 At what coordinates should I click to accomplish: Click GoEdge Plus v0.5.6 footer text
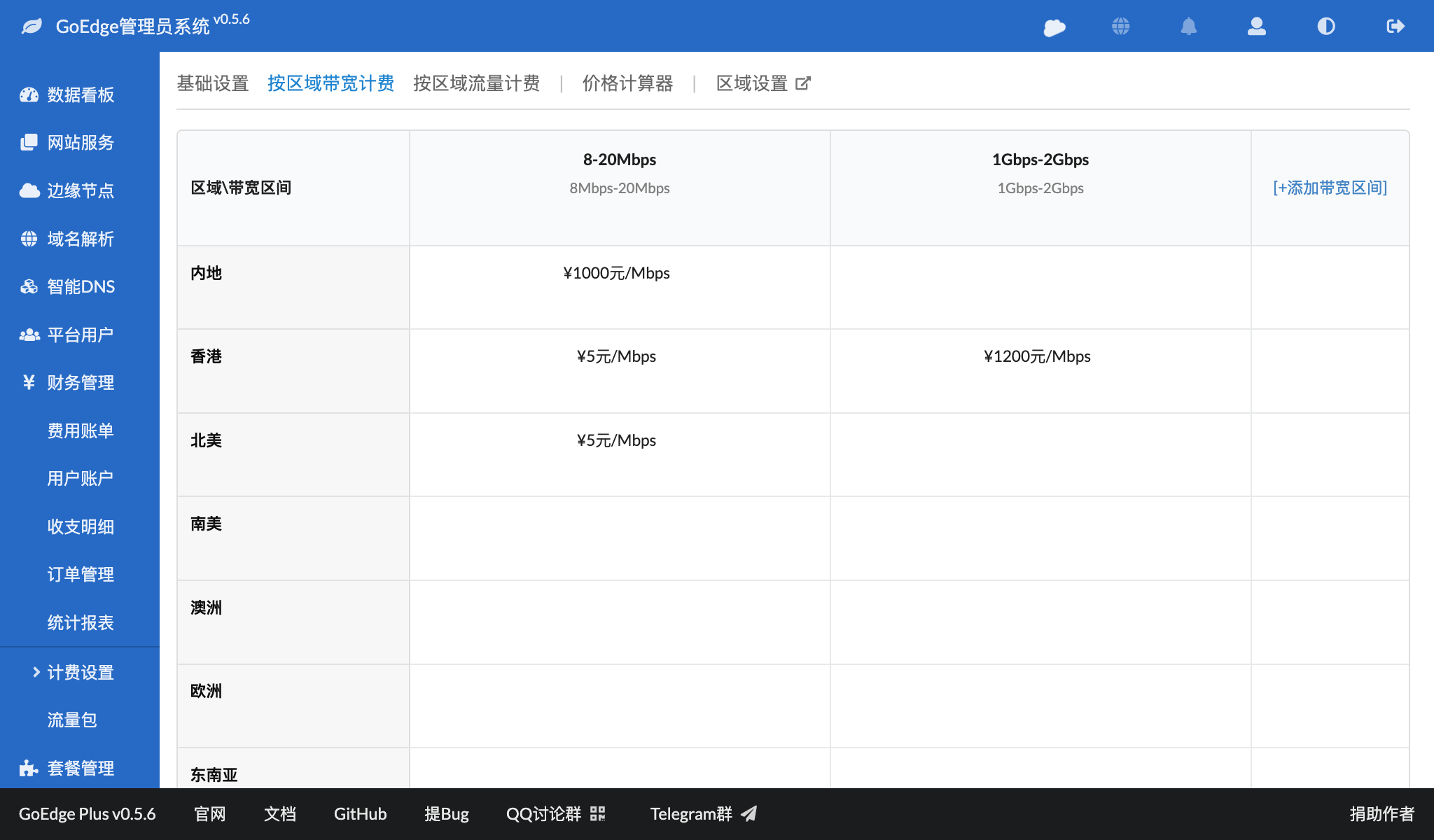[87, 813]
